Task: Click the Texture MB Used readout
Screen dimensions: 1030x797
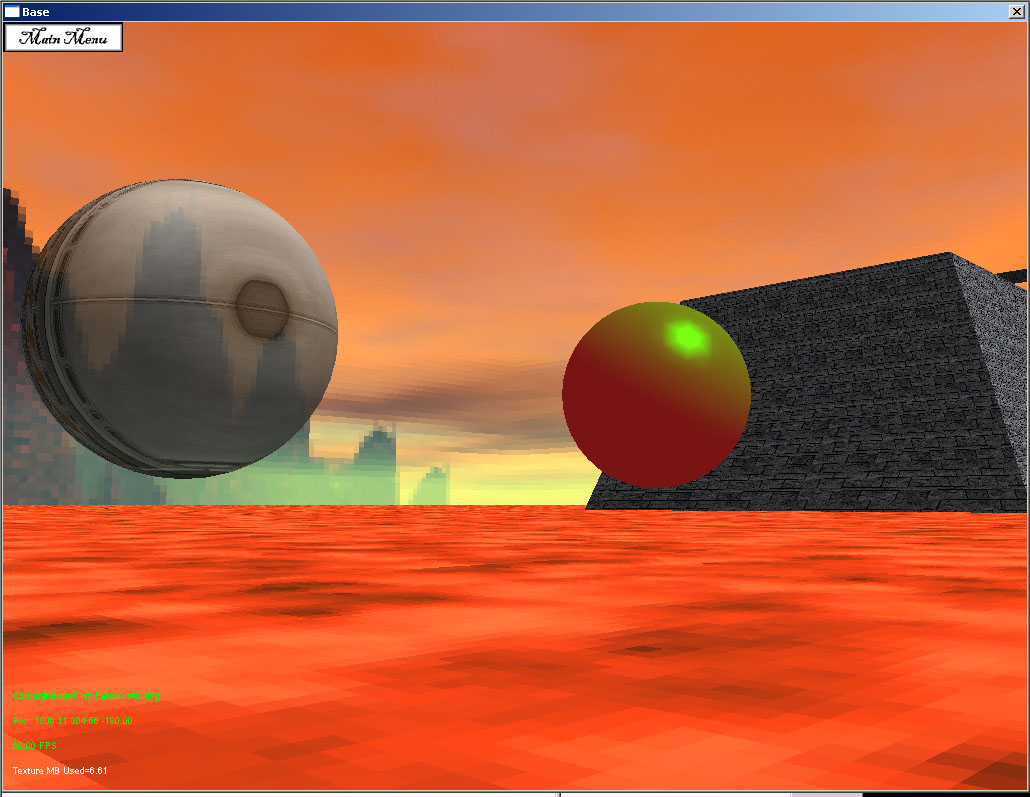Action: tap(60, 771)
